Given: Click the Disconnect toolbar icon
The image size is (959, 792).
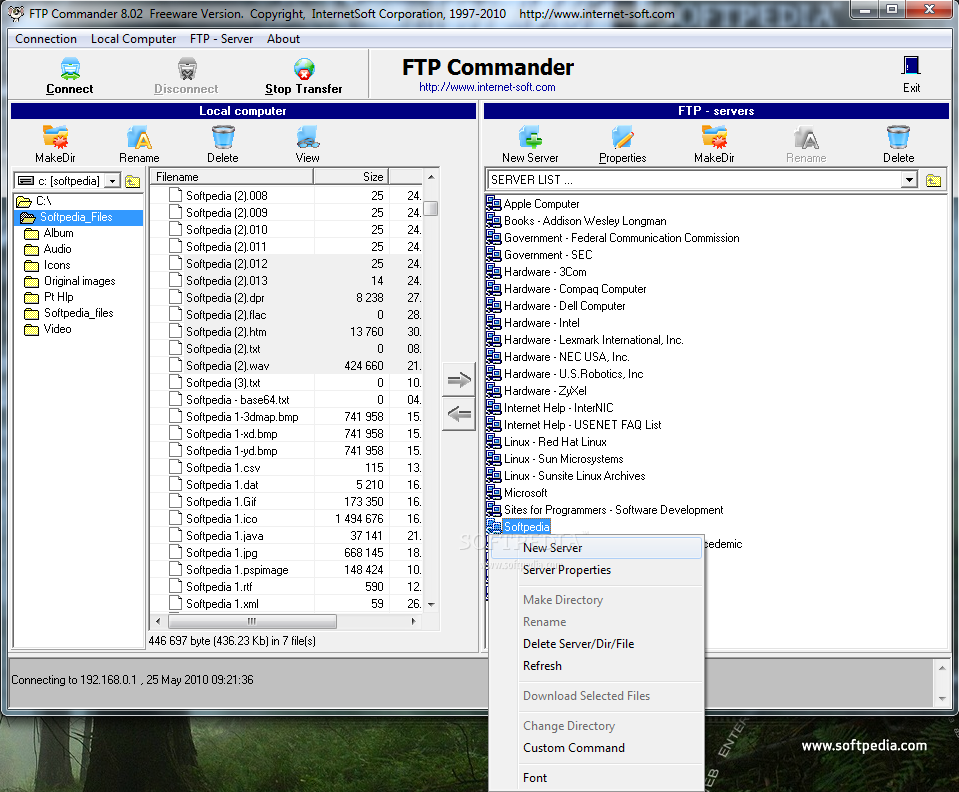Looking at the screenshot, I should tap(187, 68).
